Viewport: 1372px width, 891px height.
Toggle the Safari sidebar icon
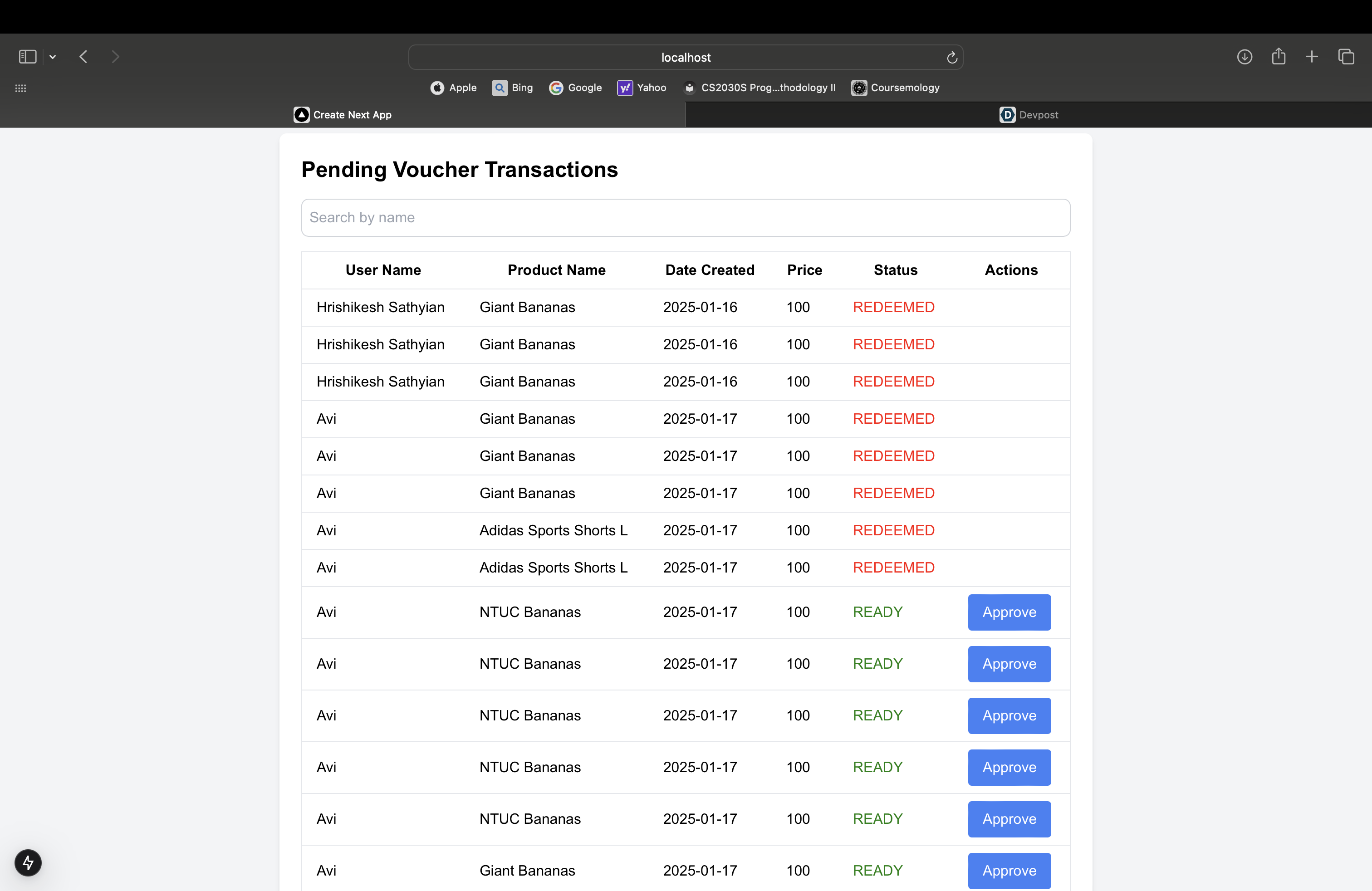[27, 56]
